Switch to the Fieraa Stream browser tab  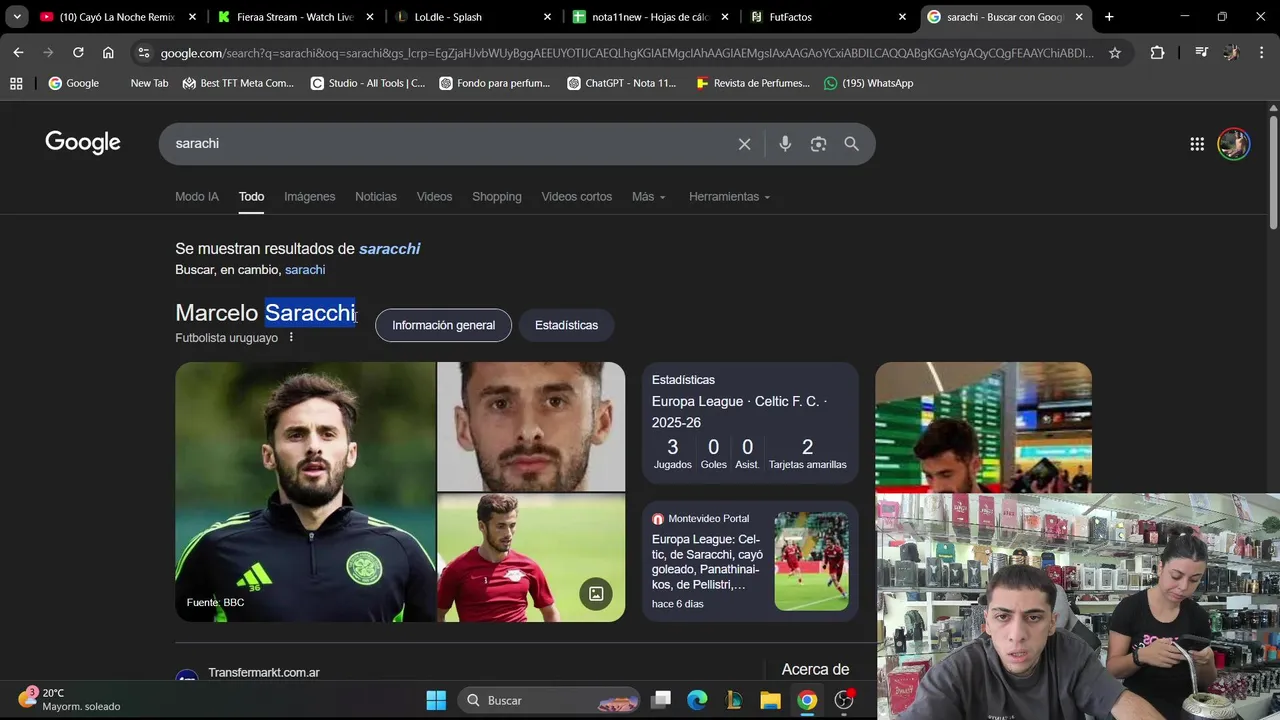[295, 17]
